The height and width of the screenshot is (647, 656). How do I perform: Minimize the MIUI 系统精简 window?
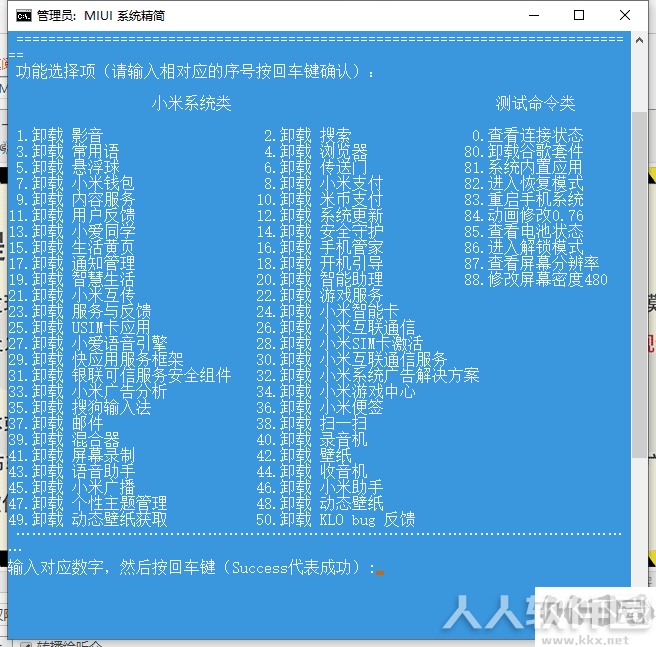coord(533,15)
